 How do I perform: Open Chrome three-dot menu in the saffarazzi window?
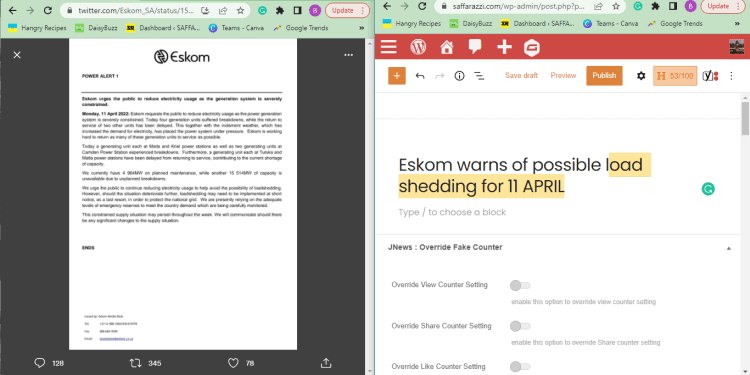(x=739, y=6)
